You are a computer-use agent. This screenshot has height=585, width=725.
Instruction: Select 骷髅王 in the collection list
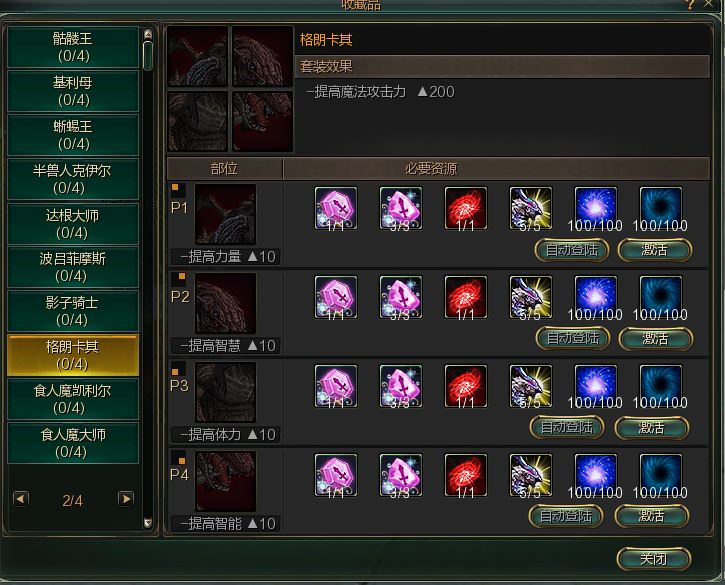73,47
